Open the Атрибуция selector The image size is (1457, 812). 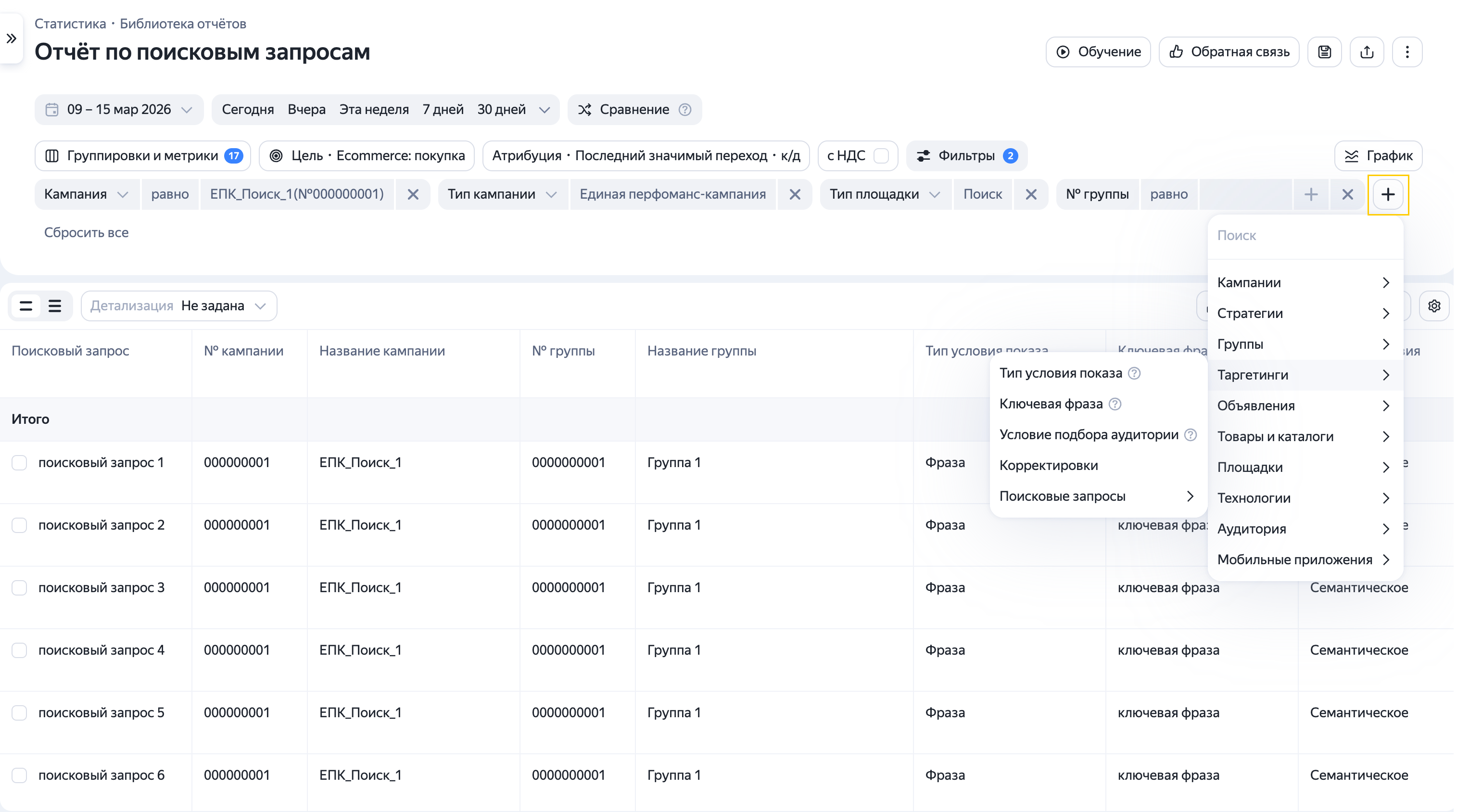(646, 155)
